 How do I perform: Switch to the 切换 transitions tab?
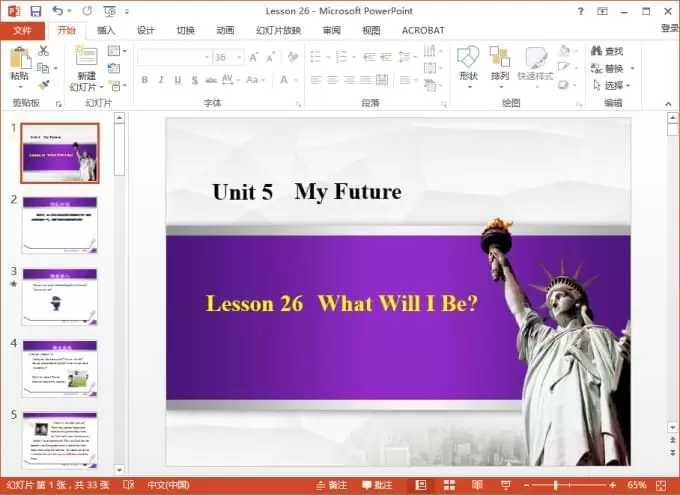point(185,30)
